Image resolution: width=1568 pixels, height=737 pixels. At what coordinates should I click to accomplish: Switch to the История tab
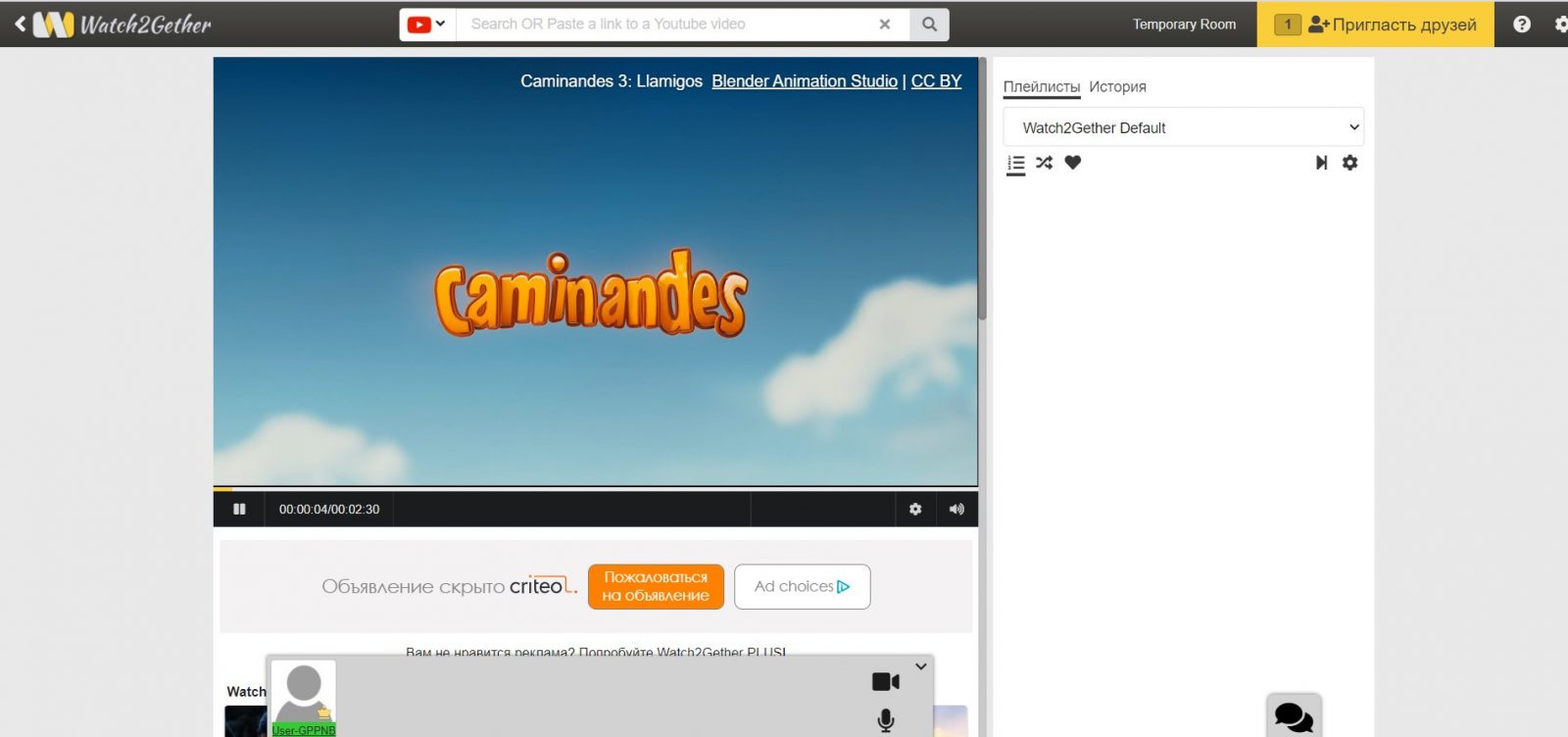tap(1117, 87)
